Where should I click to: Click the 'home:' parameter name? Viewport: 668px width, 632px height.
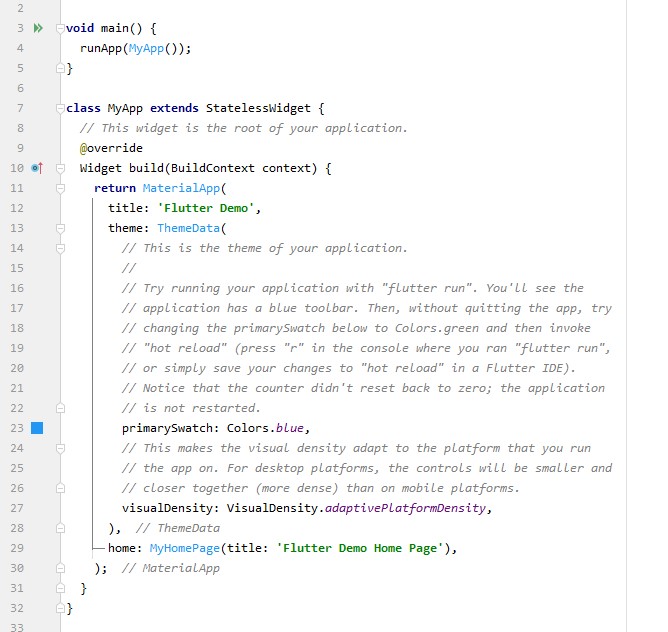click(x=125, y=548)
